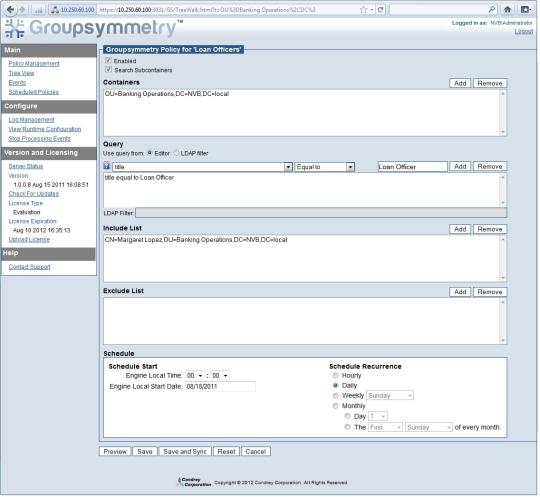Choose Daily schedule recurrence

[x=335, y=385]
